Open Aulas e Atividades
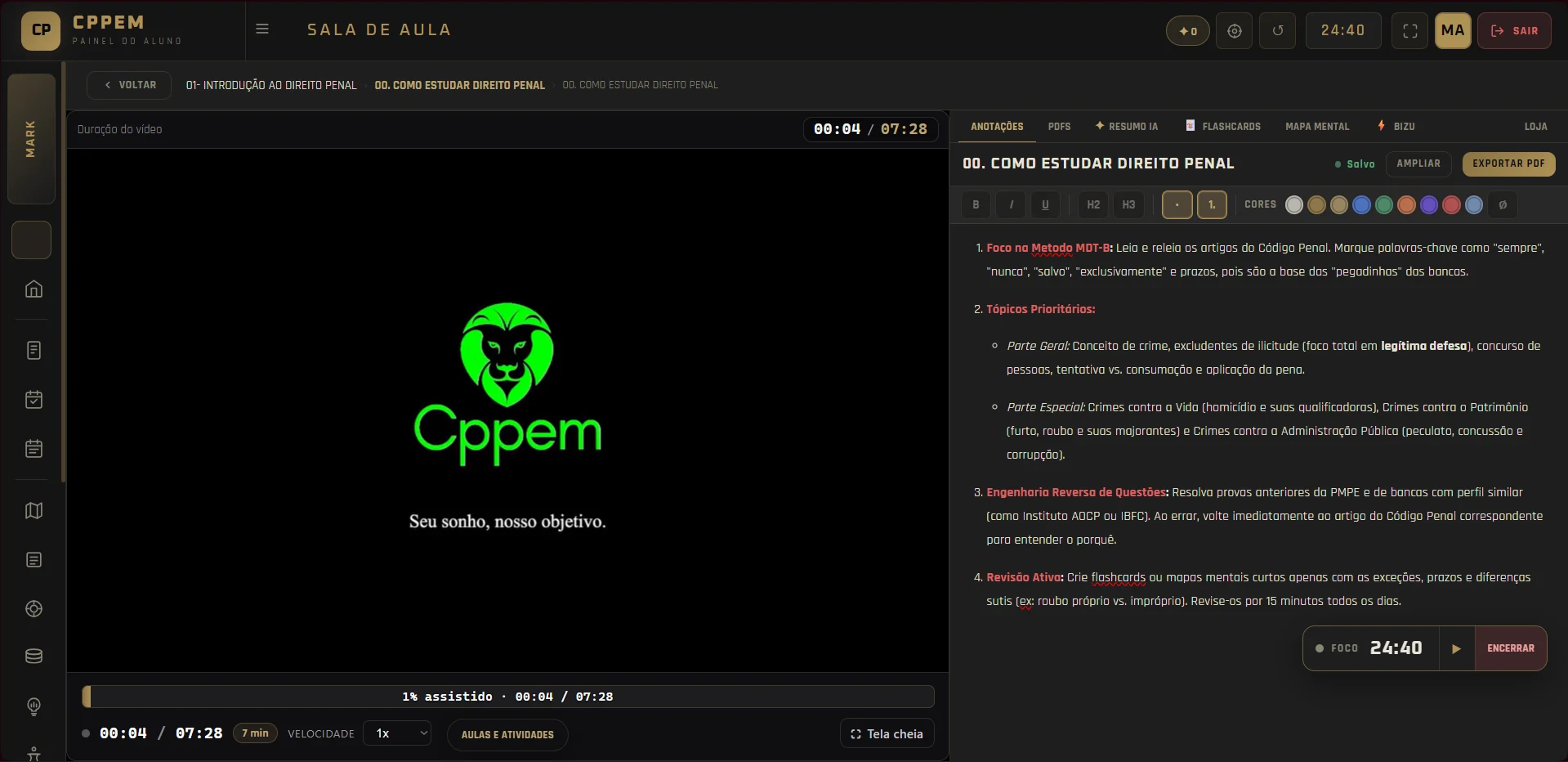1568x762 pixels. click(x=507, y=734)
